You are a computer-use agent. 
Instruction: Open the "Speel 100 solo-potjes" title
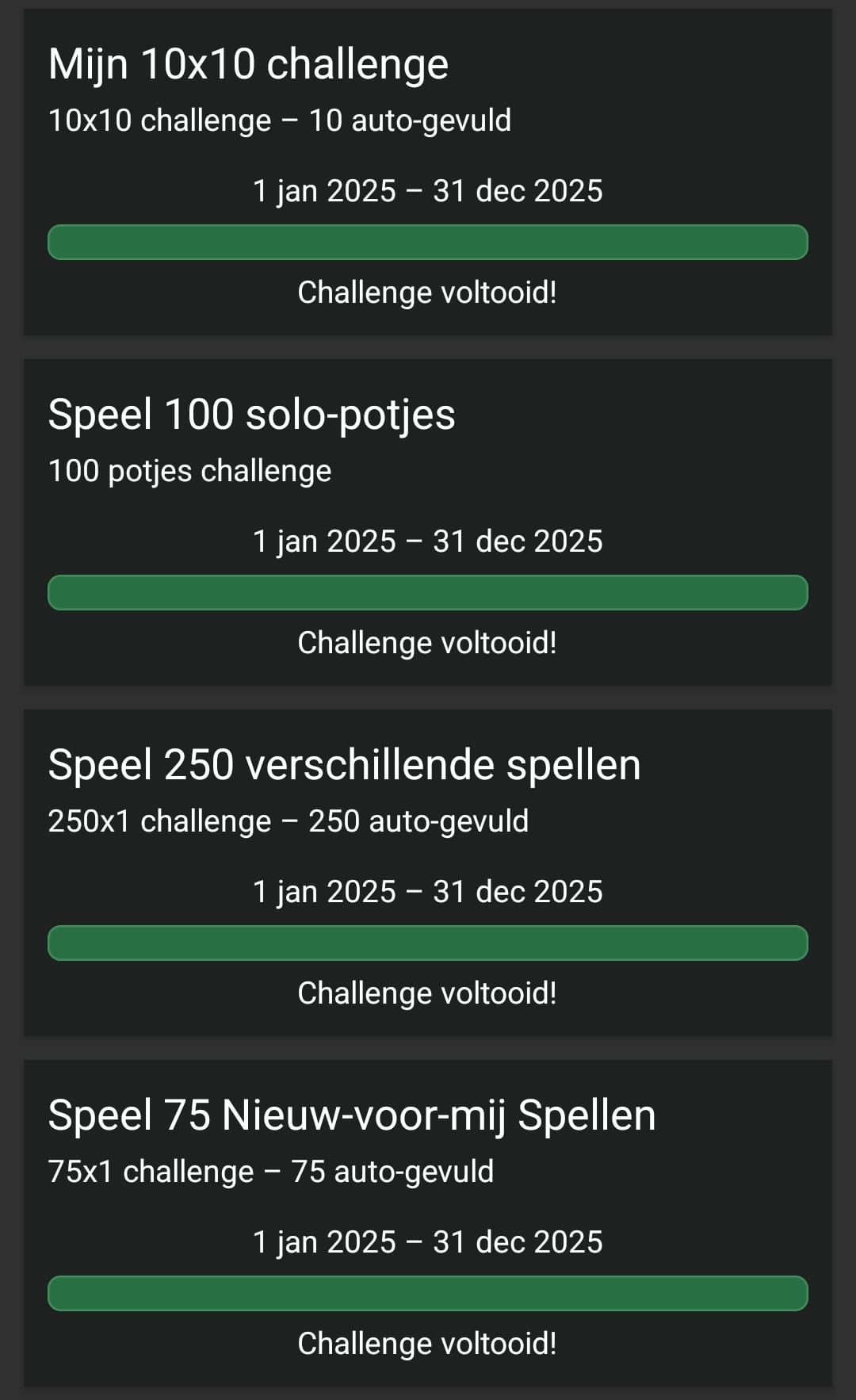coord(251,415)
